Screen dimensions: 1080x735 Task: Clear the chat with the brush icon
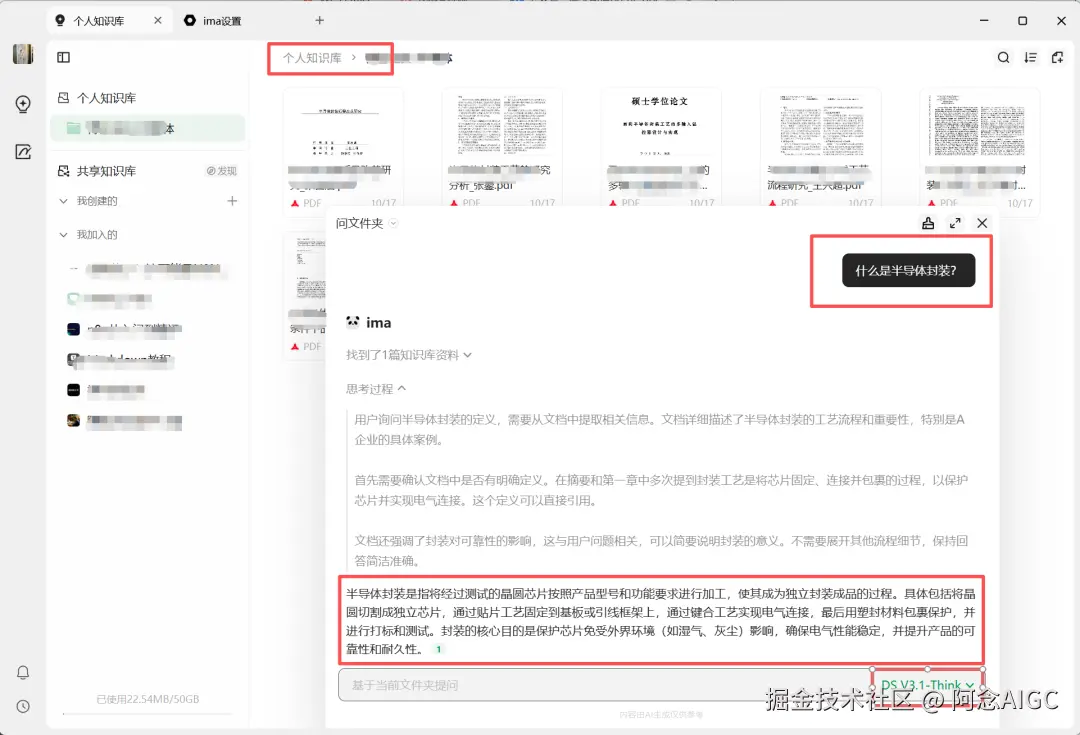tap(928, 223)
